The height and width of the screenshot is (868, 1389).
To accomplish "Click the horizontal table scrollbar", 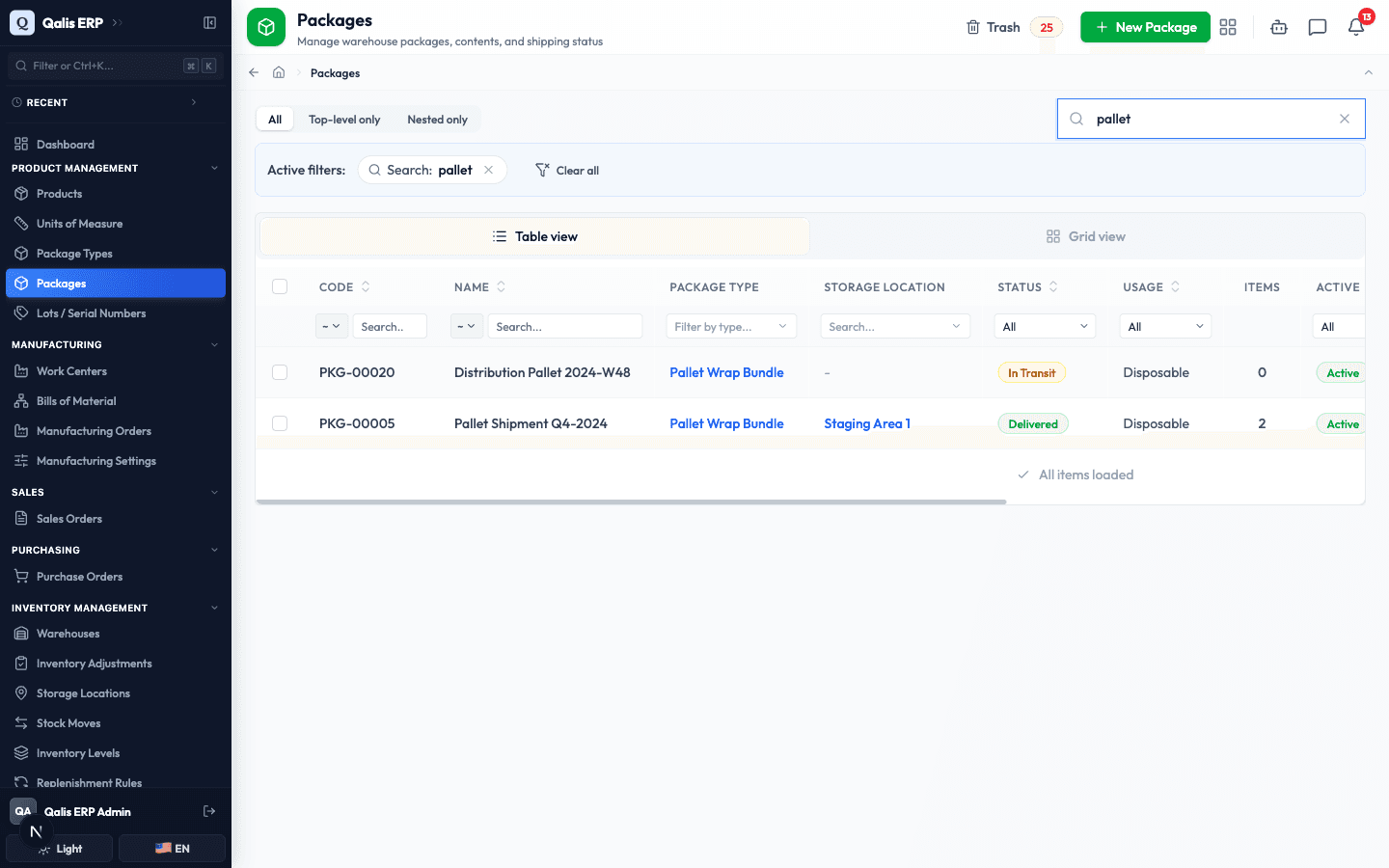I will pos(632,502).
